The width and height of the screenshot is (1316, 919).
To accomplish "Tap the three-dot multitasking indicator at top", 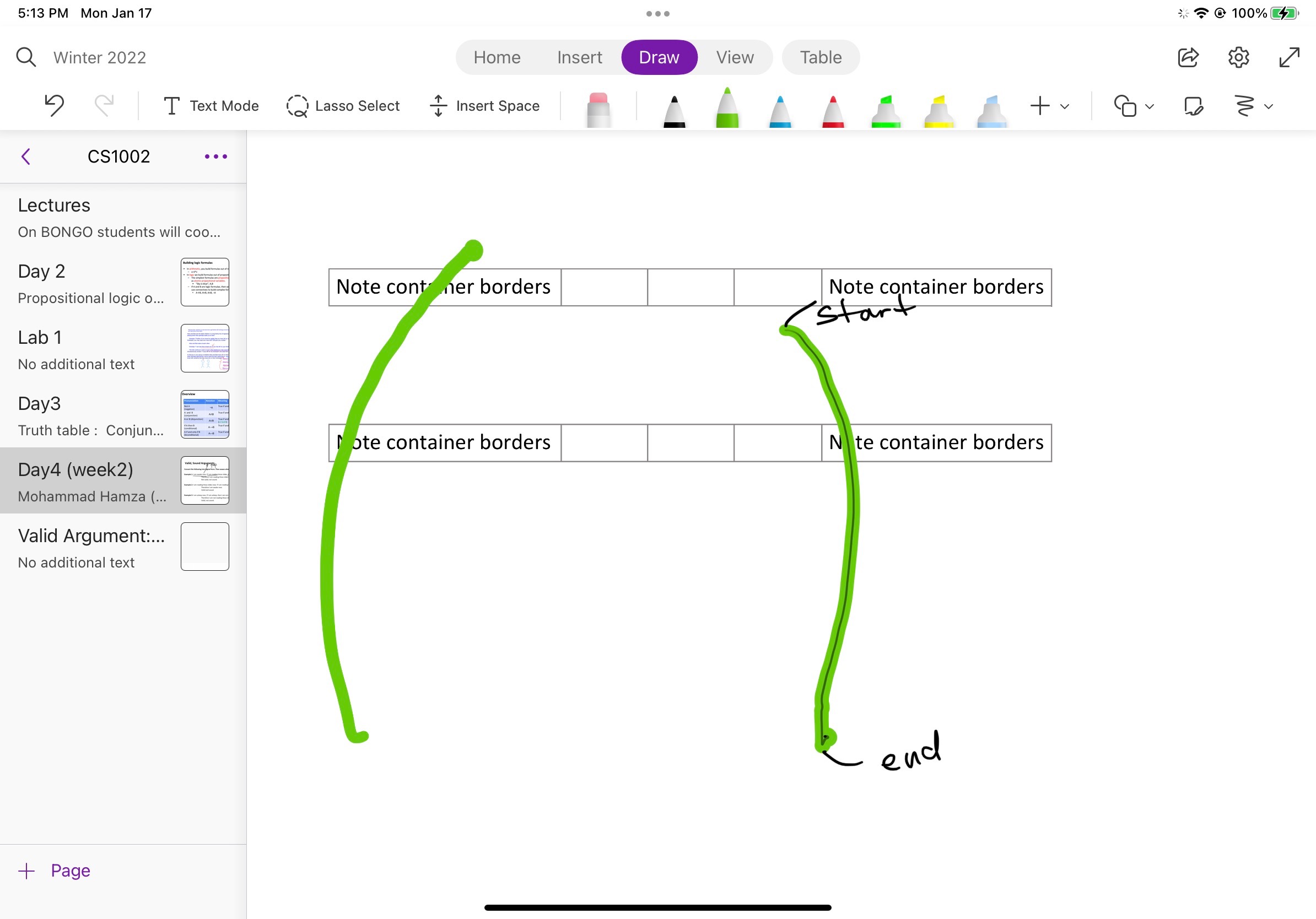I will tap(658, 14).
